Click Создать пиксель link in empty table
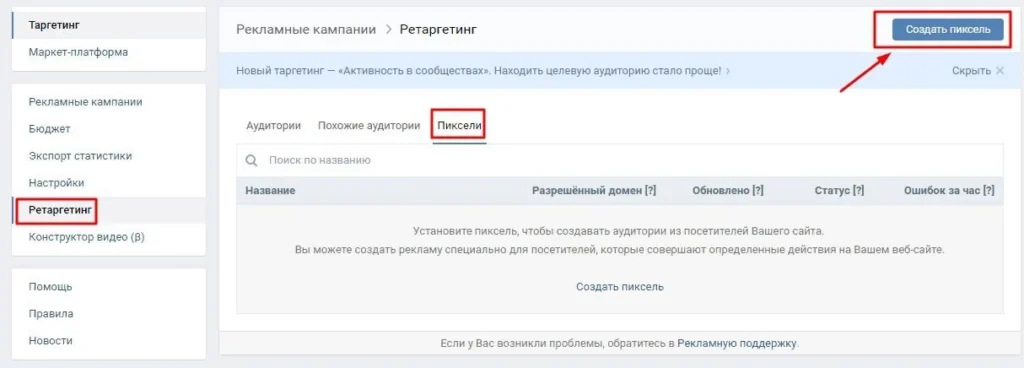The image size is (1024, 368). [620, 286]
